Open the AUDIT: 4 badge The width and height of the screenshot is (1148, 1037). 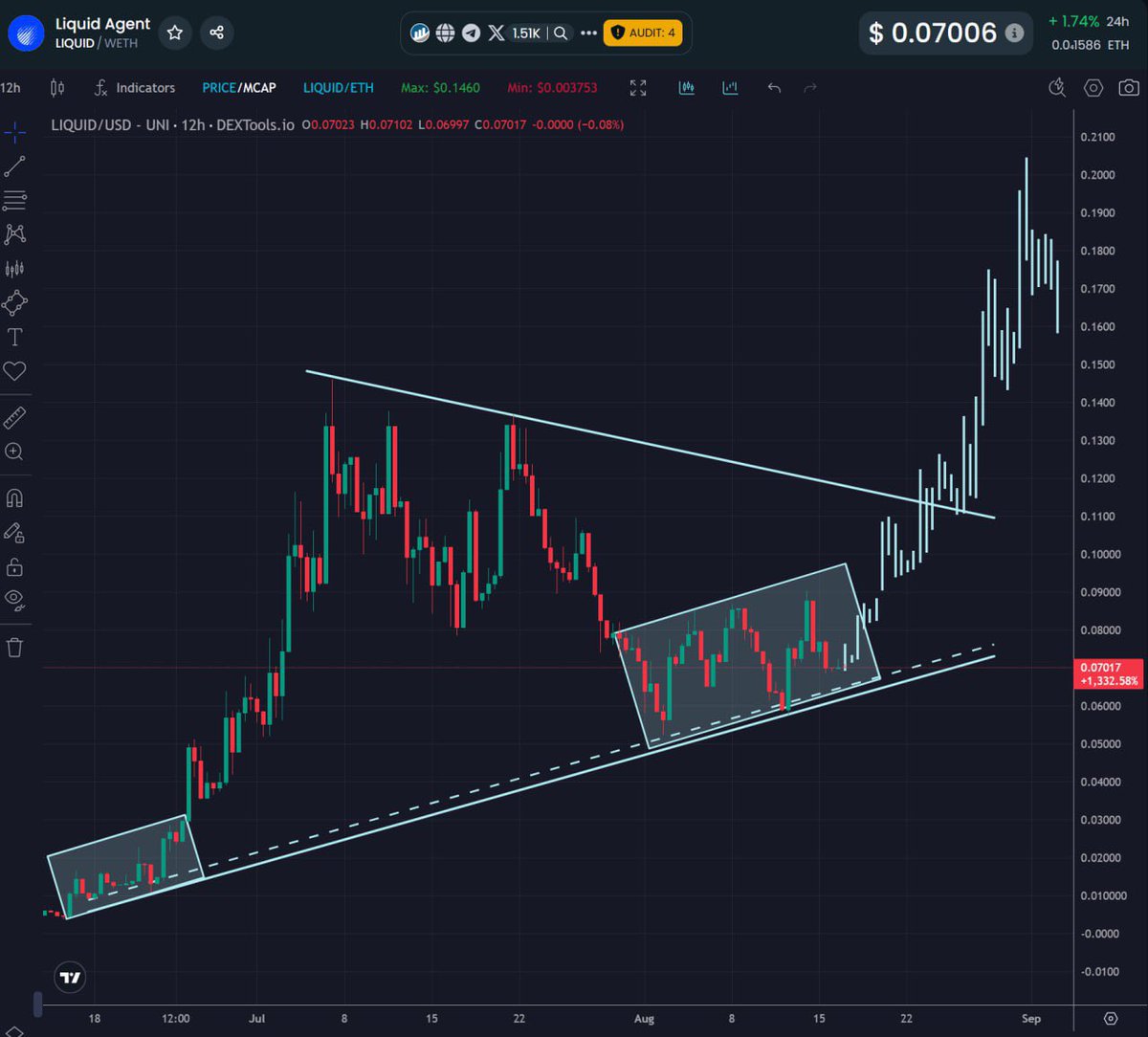(642, 33)
